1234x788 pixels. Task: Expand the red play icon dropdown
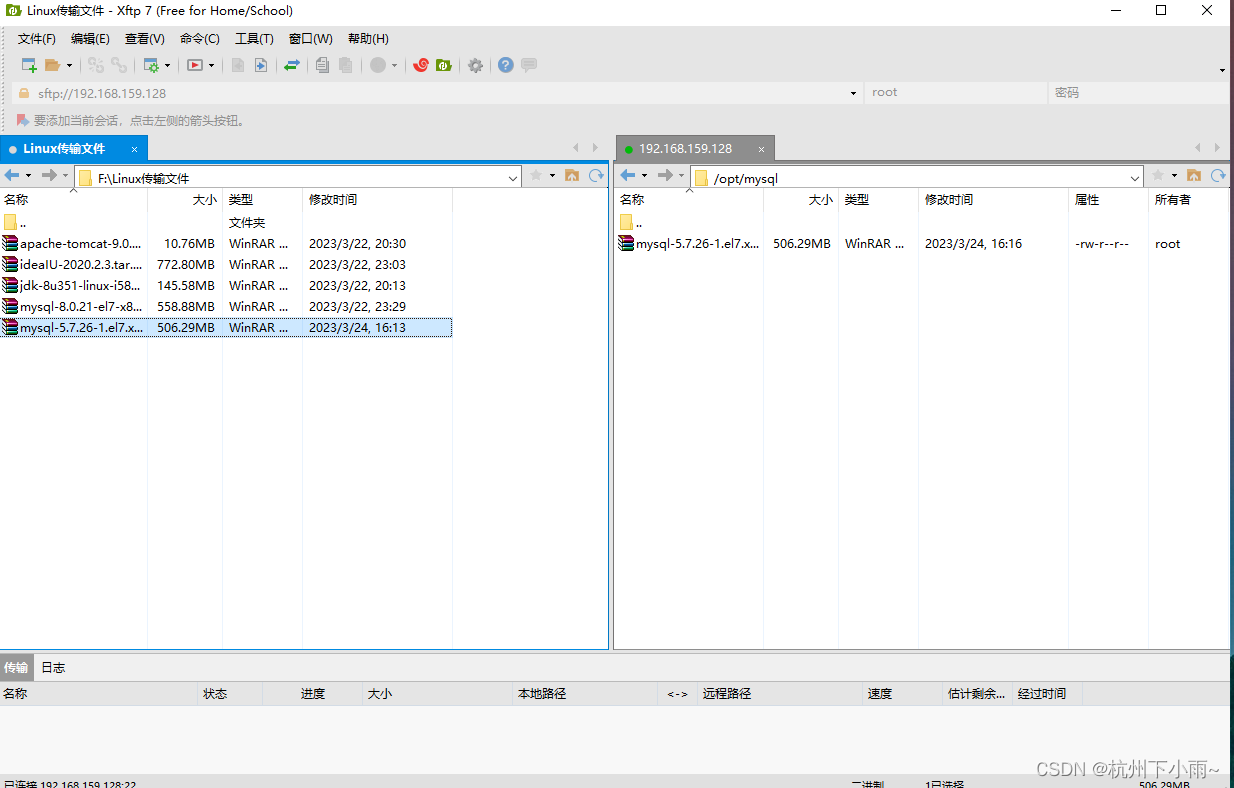pos(211,66)
